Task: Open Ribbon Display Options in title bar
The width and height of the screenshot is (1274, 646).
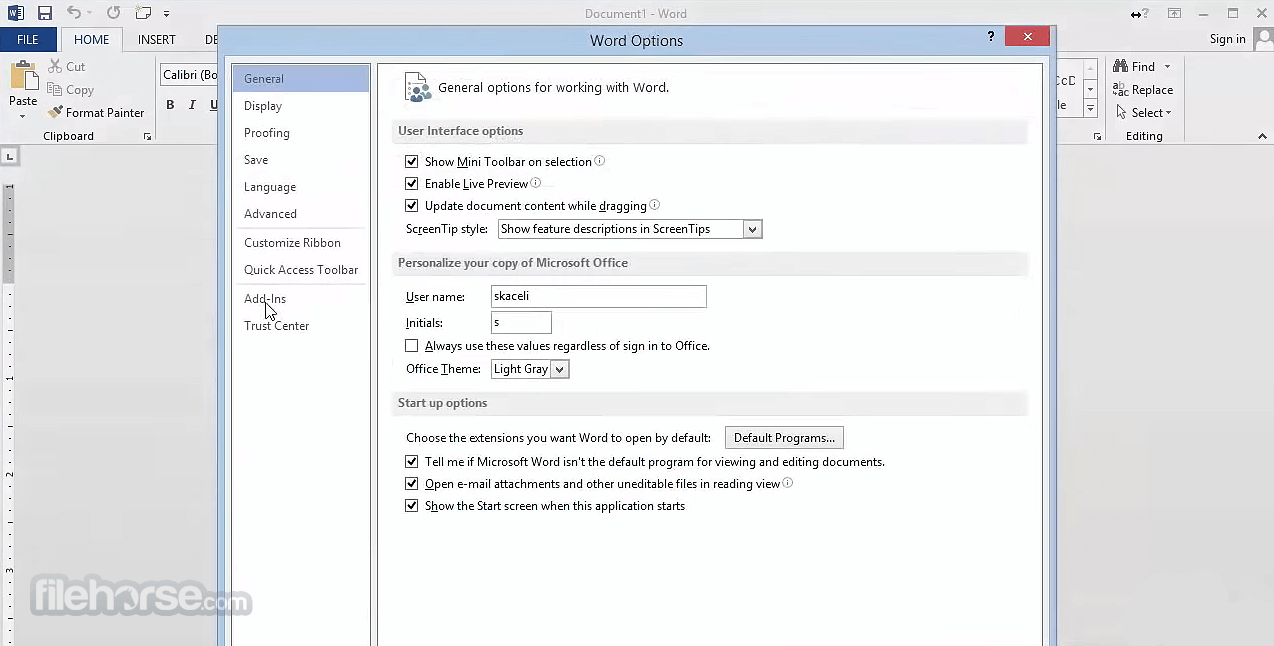Action: tap(1175, 13)
